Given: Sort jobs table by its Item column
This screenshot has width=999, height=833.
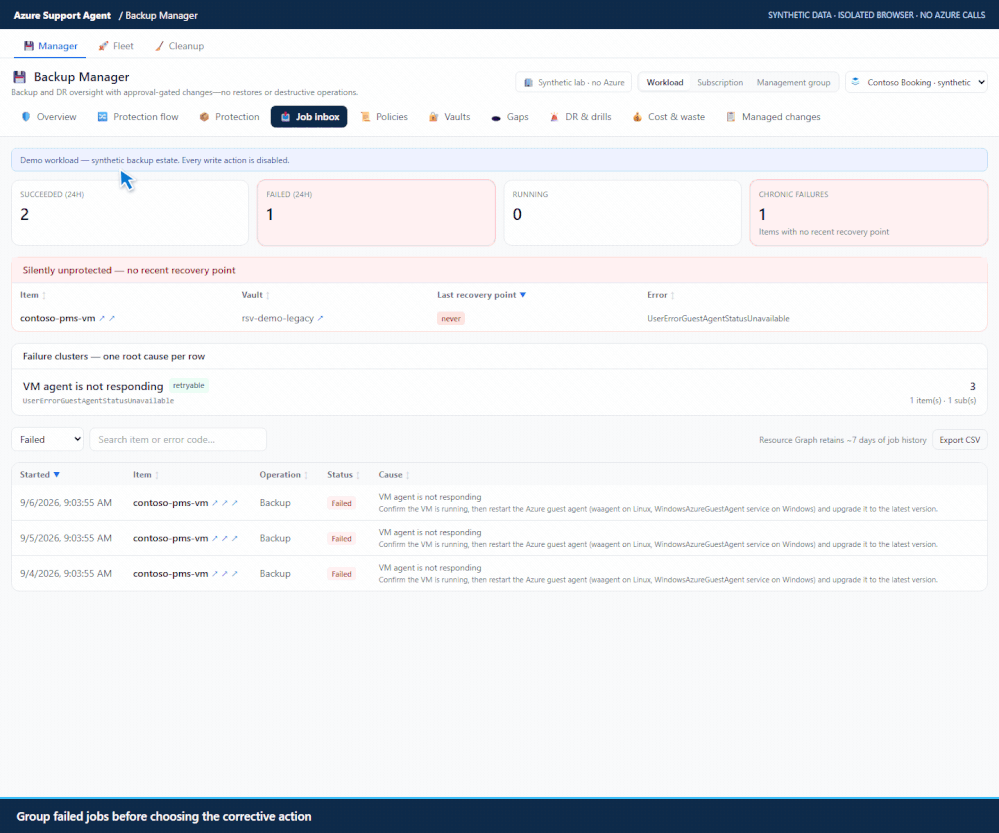Looking at the screenshot, I should coord(146,475).
